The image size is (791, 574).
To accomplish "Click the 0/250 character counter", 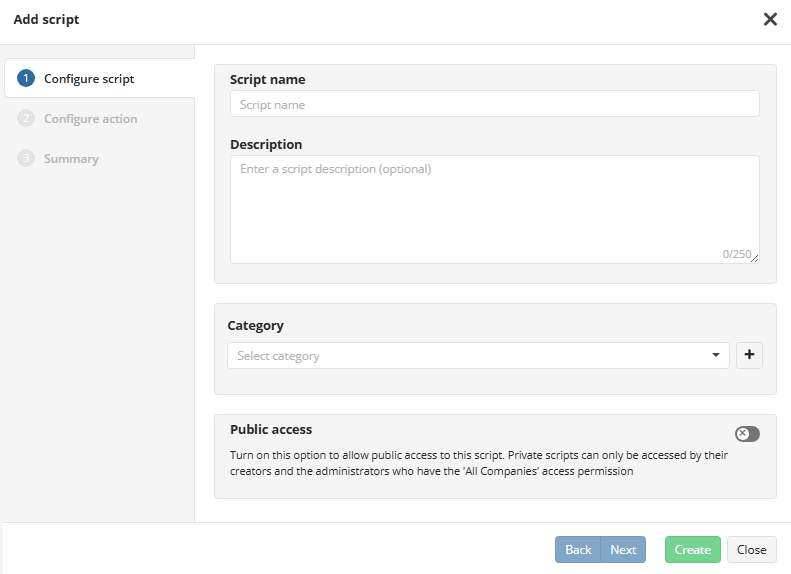I will point(735,254).
